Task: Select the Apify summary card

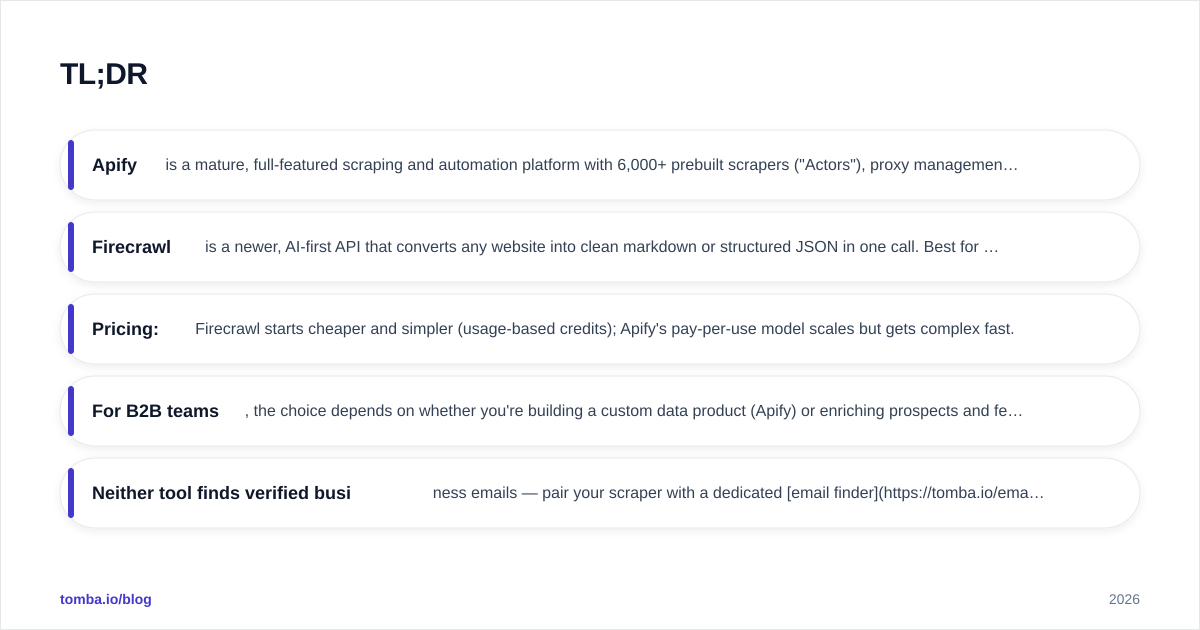Action: tap(600, 165)
